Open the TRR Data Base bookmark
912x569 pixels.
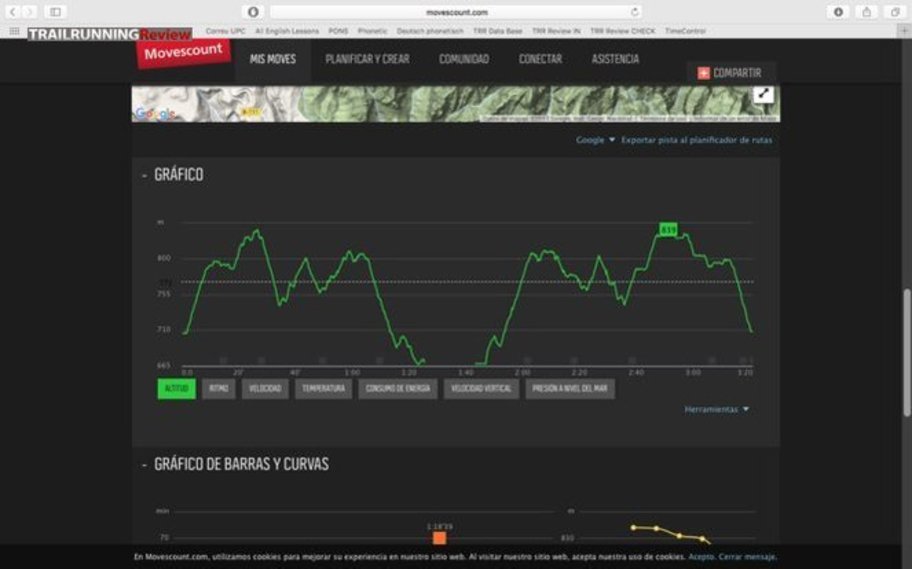pos(497,31)
